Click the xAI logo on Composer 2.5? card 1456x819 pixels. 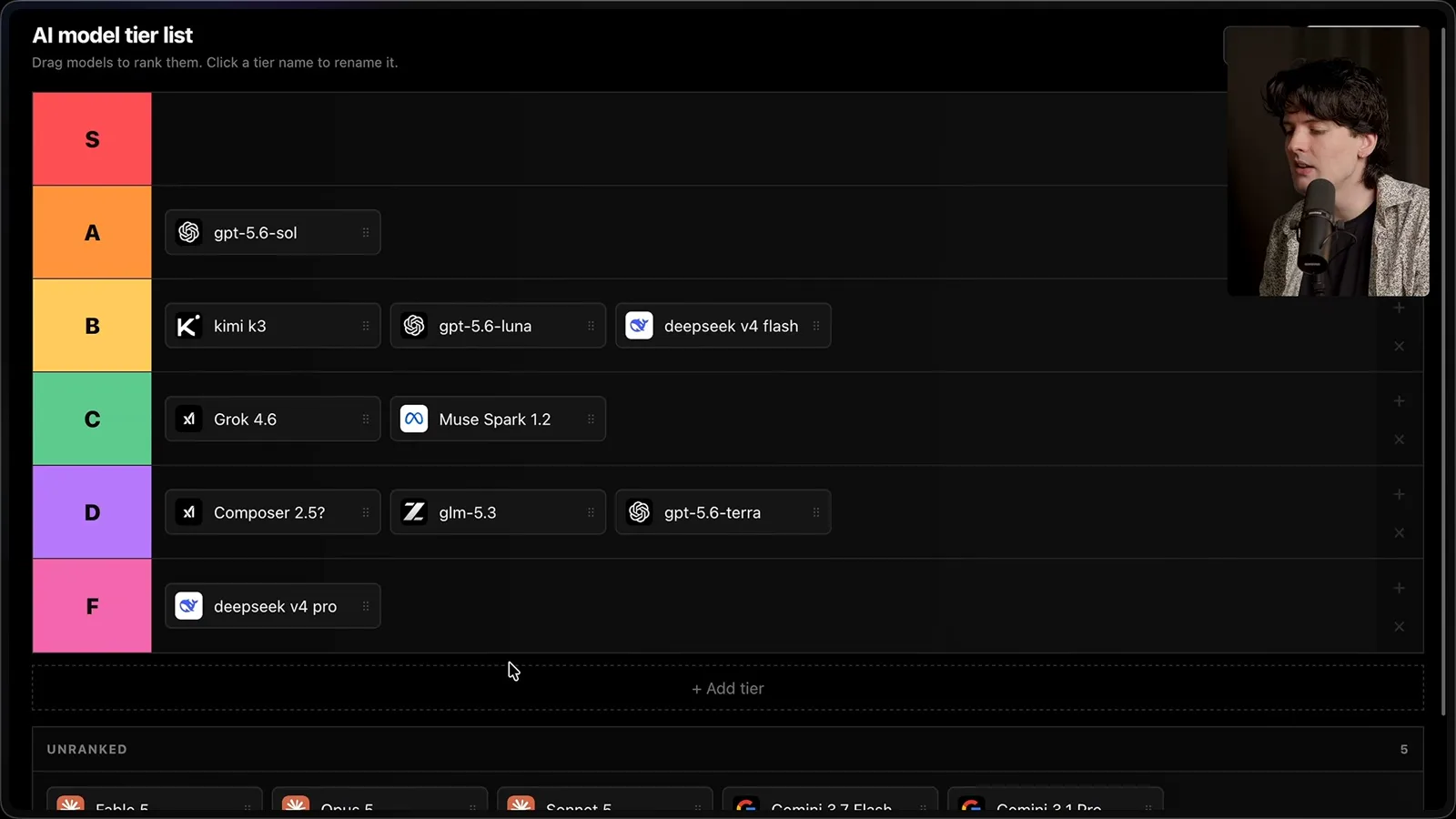click(x=188, y=512)
